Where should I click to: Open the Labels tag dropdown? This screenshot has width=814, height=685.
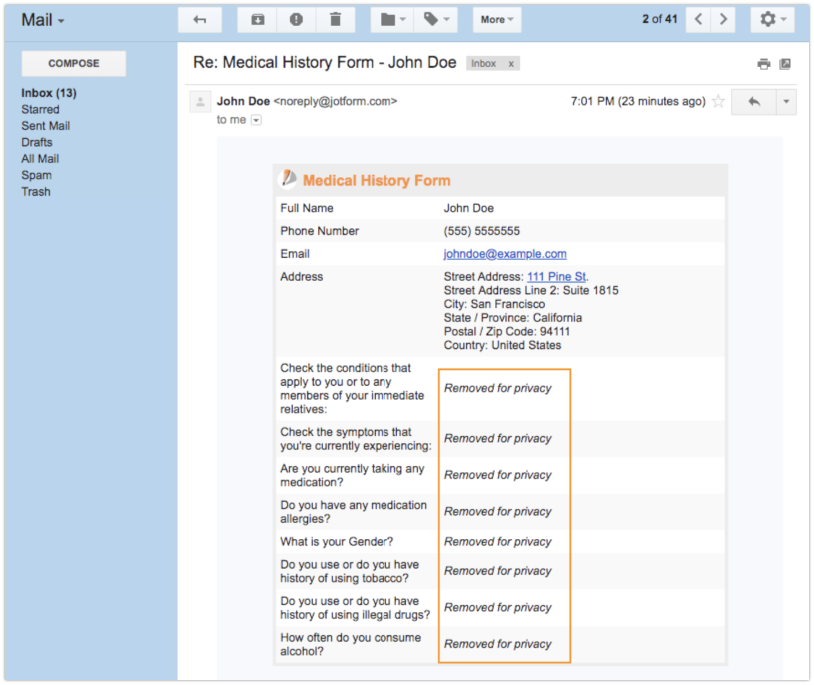pos(437,19)
